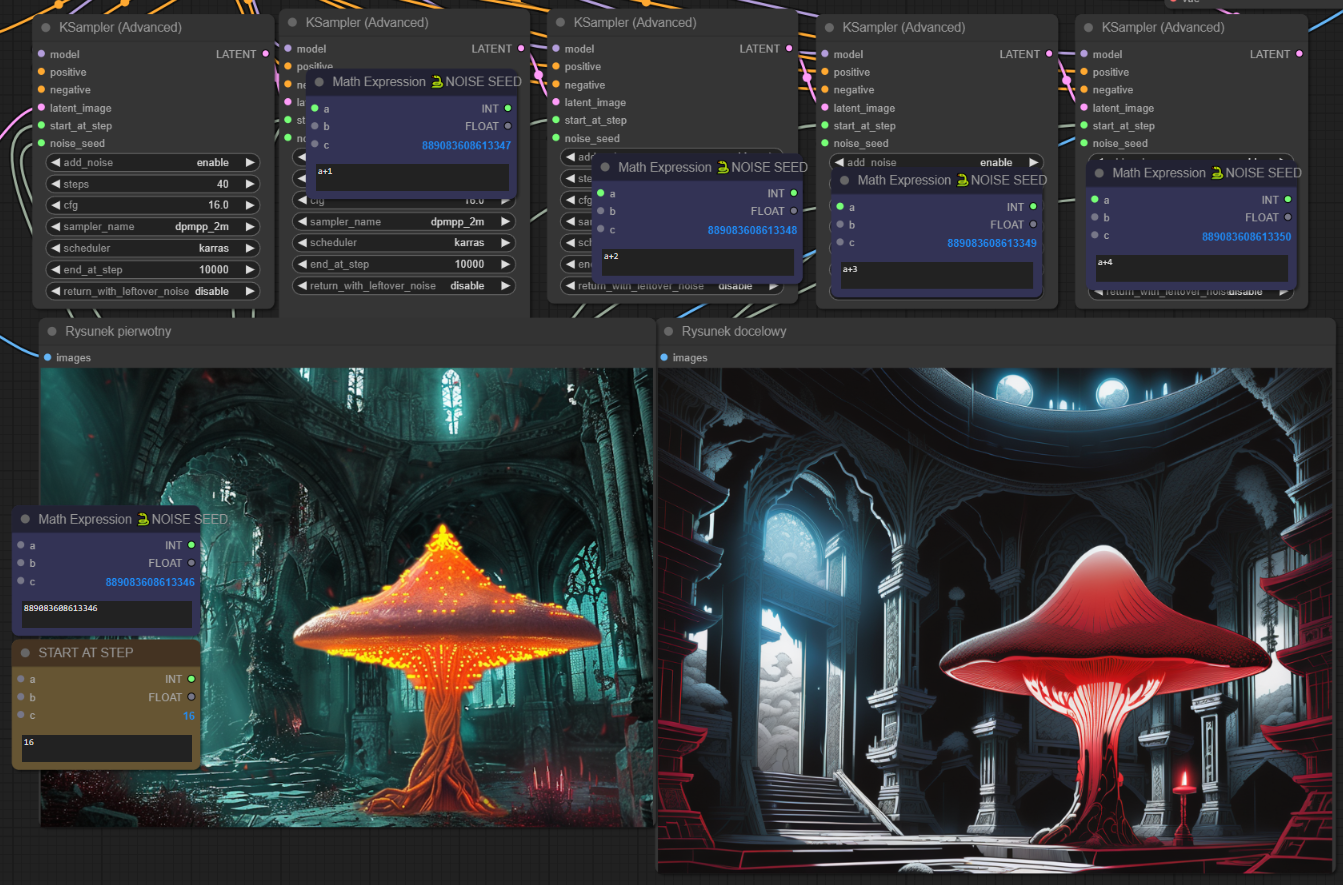Click the collapse dot of the leftmost KSampler node

[46, 28]
